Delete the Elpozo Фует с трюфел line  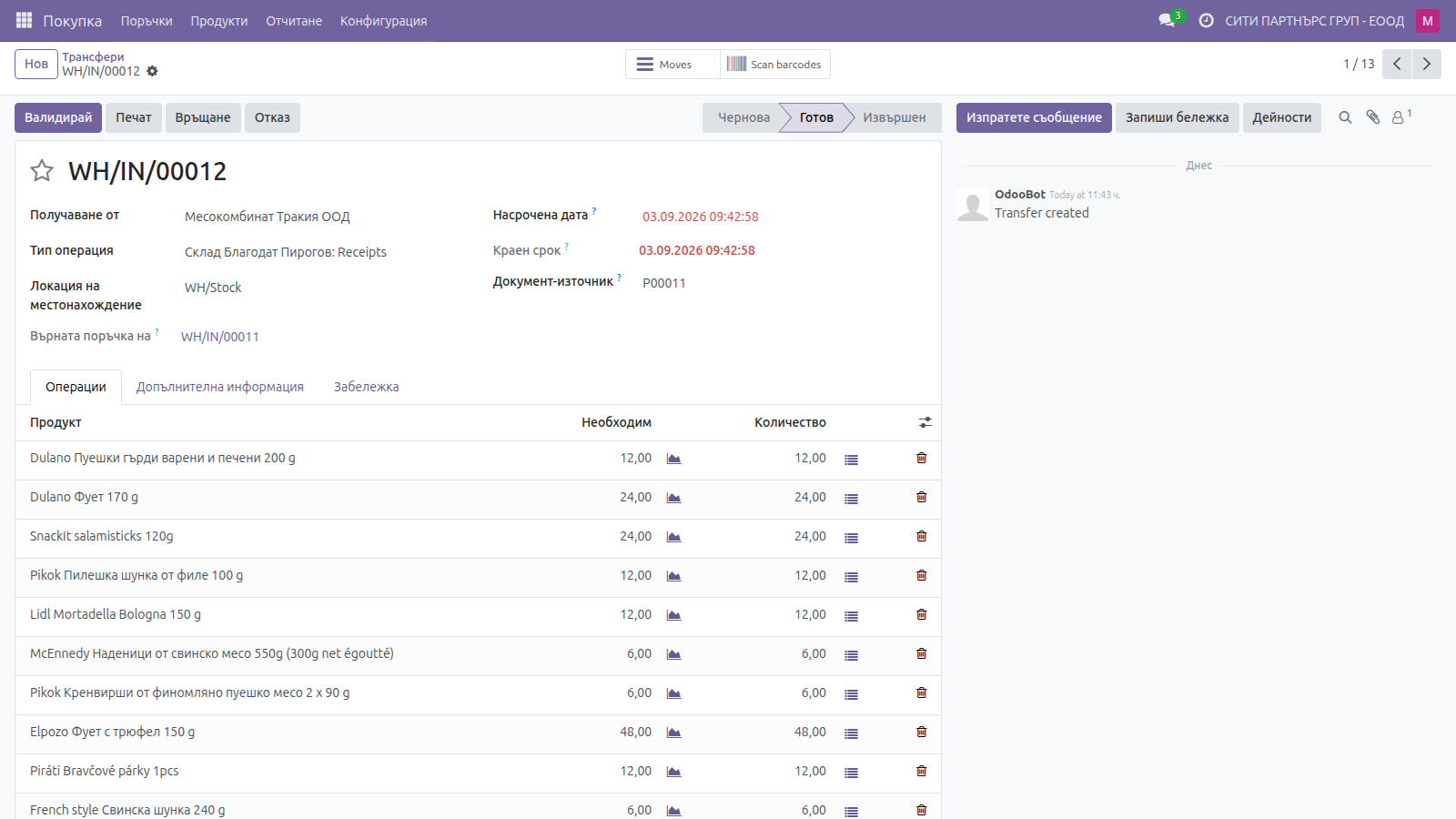[921, 732]
